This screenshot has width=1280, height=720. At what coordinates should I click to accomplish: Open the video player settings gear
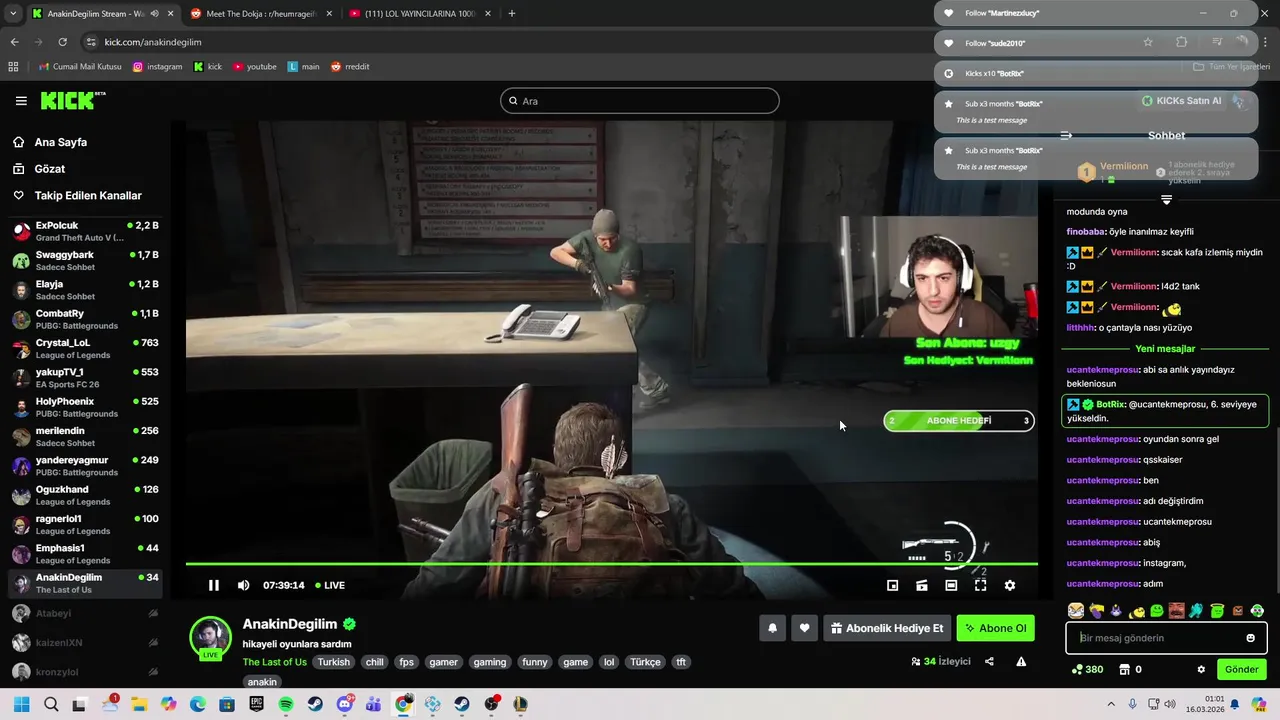[1010, 585]
